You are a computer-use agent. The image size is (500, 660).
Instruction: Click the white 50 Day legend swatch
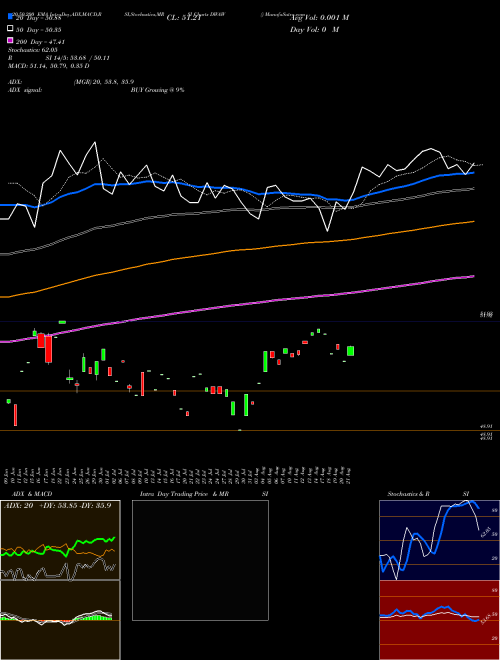10,29
